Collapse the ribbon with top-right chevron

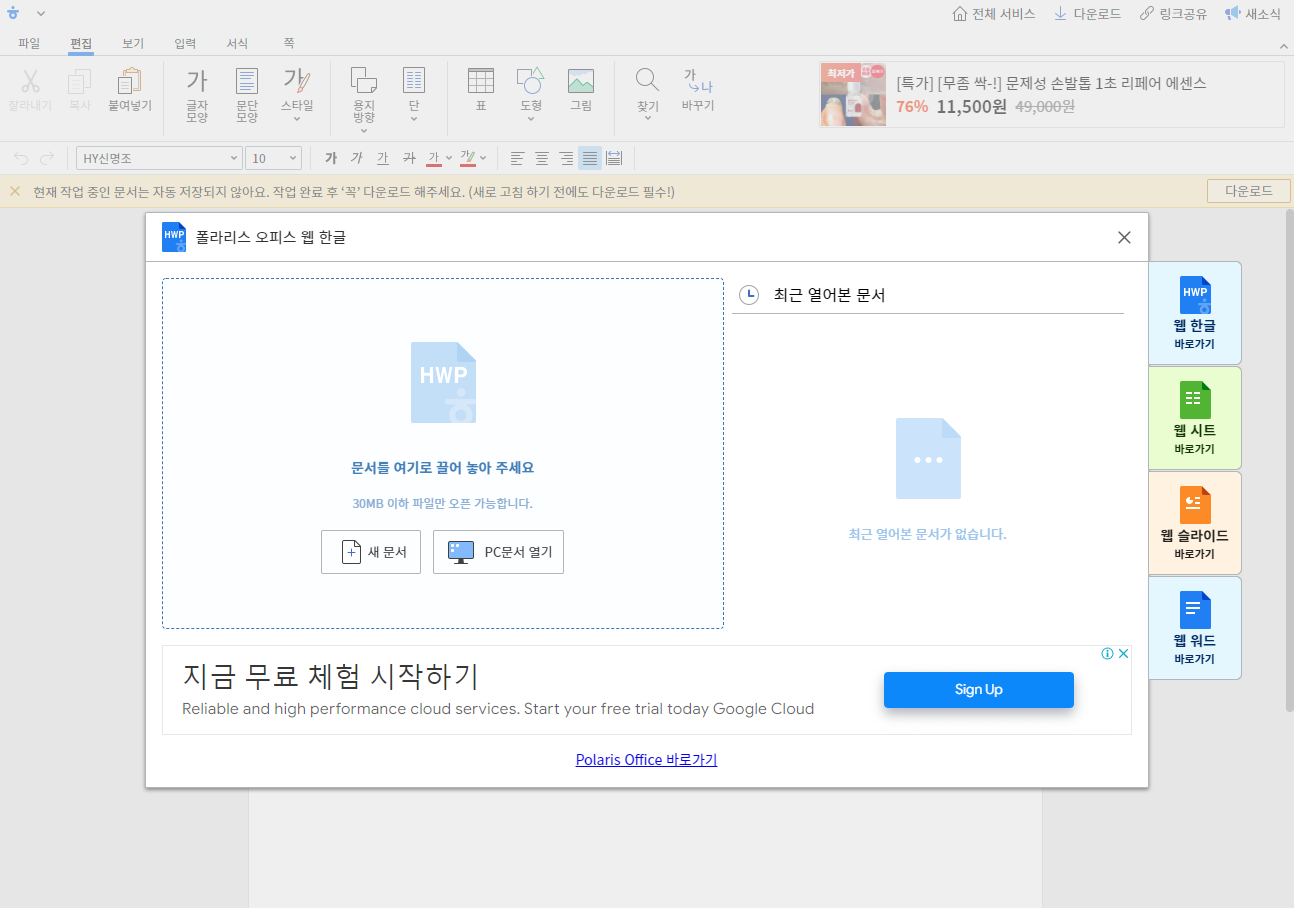1284,46
